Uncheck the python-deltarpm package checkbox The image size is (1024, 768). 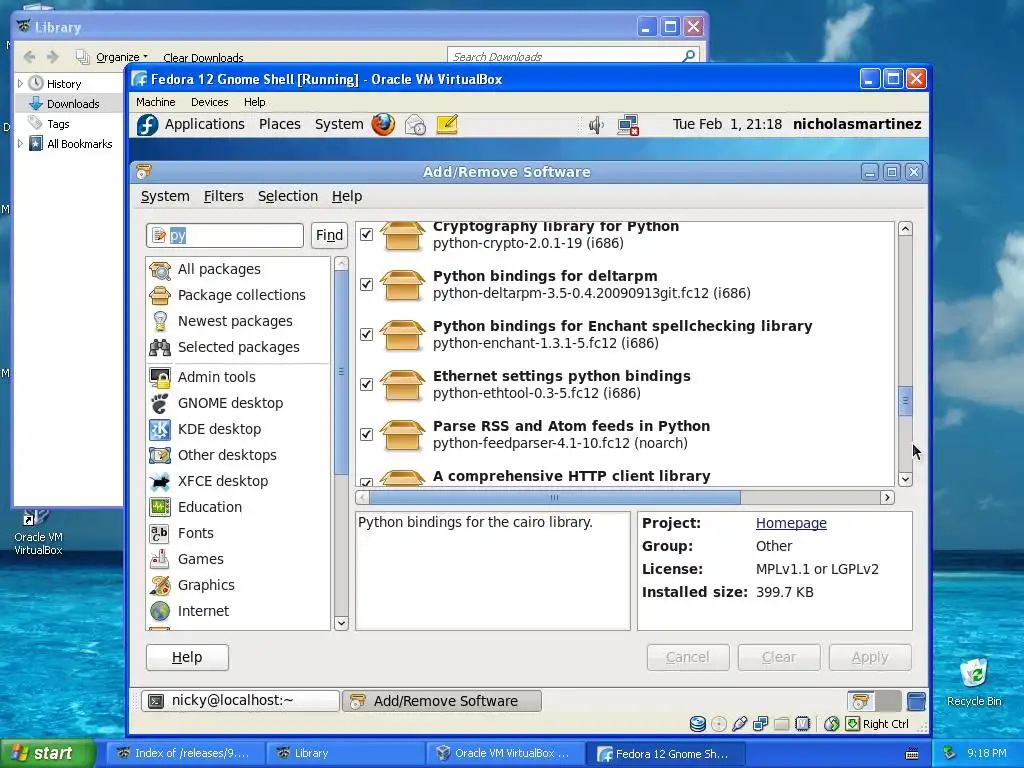(366, 284)
